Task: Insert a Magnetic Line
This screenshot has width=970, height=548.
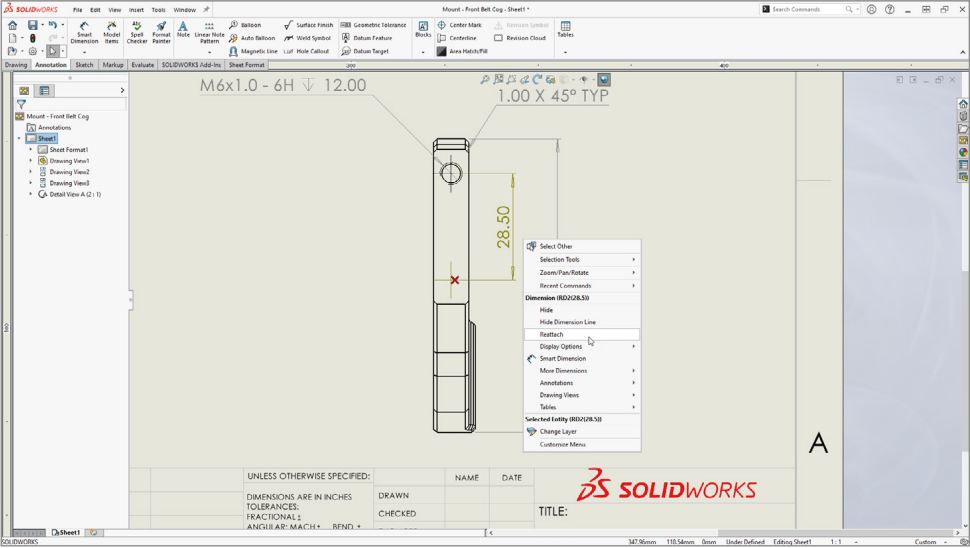Action: (253, 51)
